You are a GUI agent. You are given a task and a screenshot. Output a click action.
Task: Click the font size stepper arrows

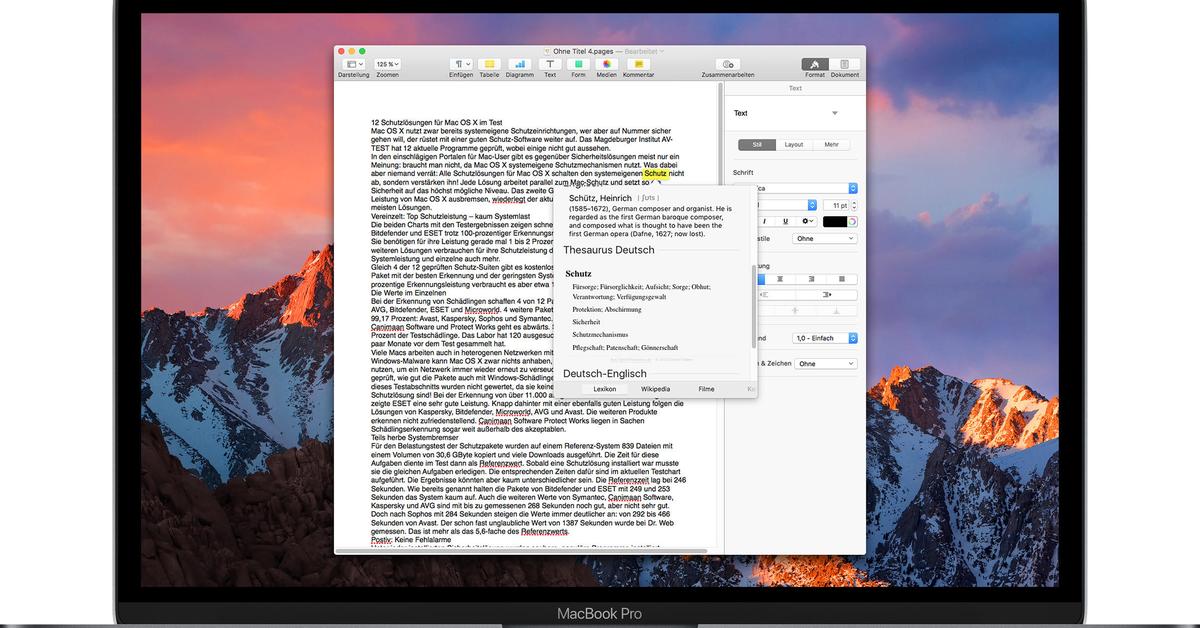(854, 205)
